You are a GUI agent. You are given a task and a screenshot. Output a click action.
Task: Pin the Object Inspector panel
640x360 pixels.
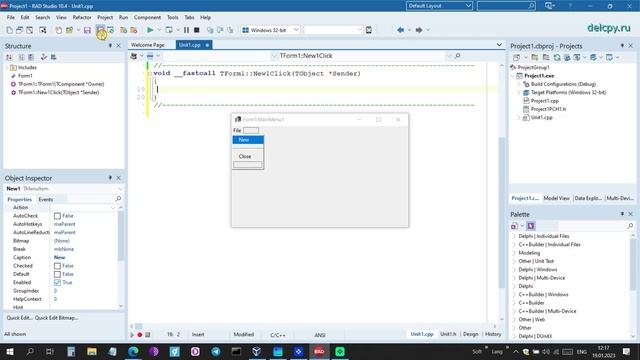coord(110,178)
